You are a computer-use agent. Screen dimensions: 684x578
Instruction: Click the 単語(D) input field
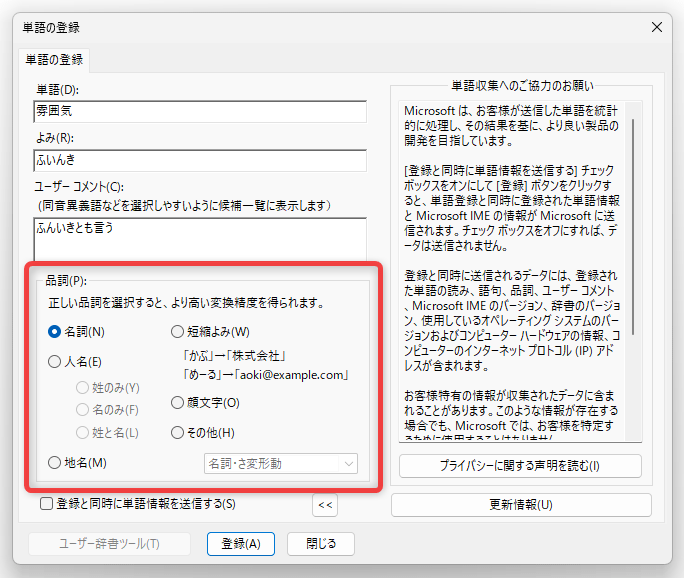click(200, 111)
